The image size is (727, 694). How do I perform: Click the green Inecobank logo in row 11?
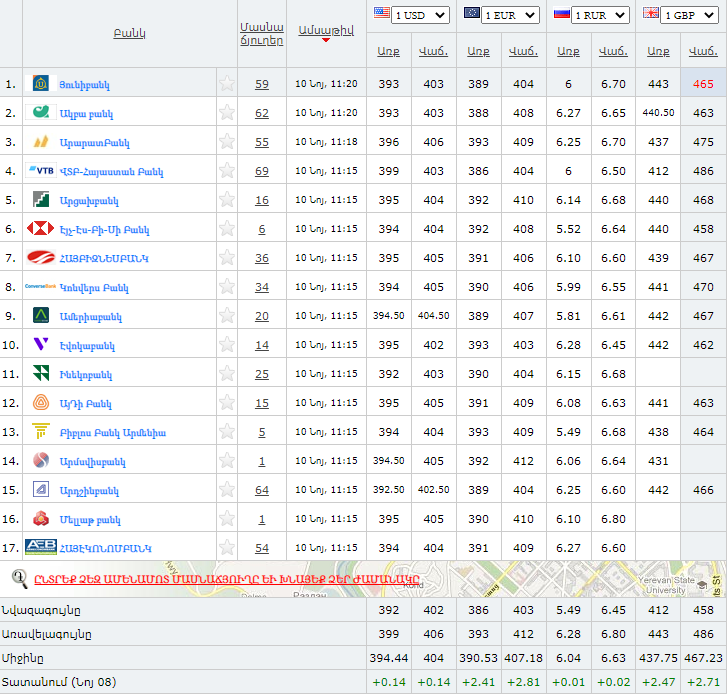[x=41, y=373]
